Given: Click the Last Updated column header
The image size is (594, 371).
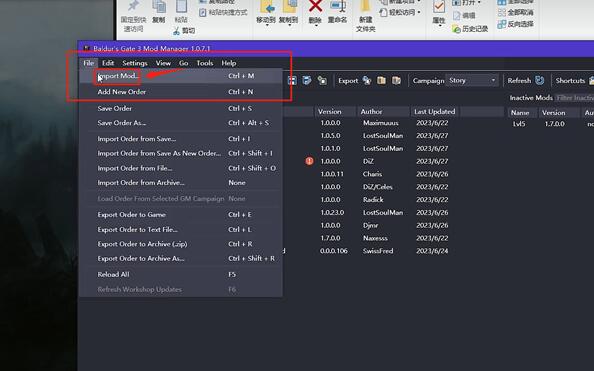Looking at the screenshot, I should [x=435, y=111].
